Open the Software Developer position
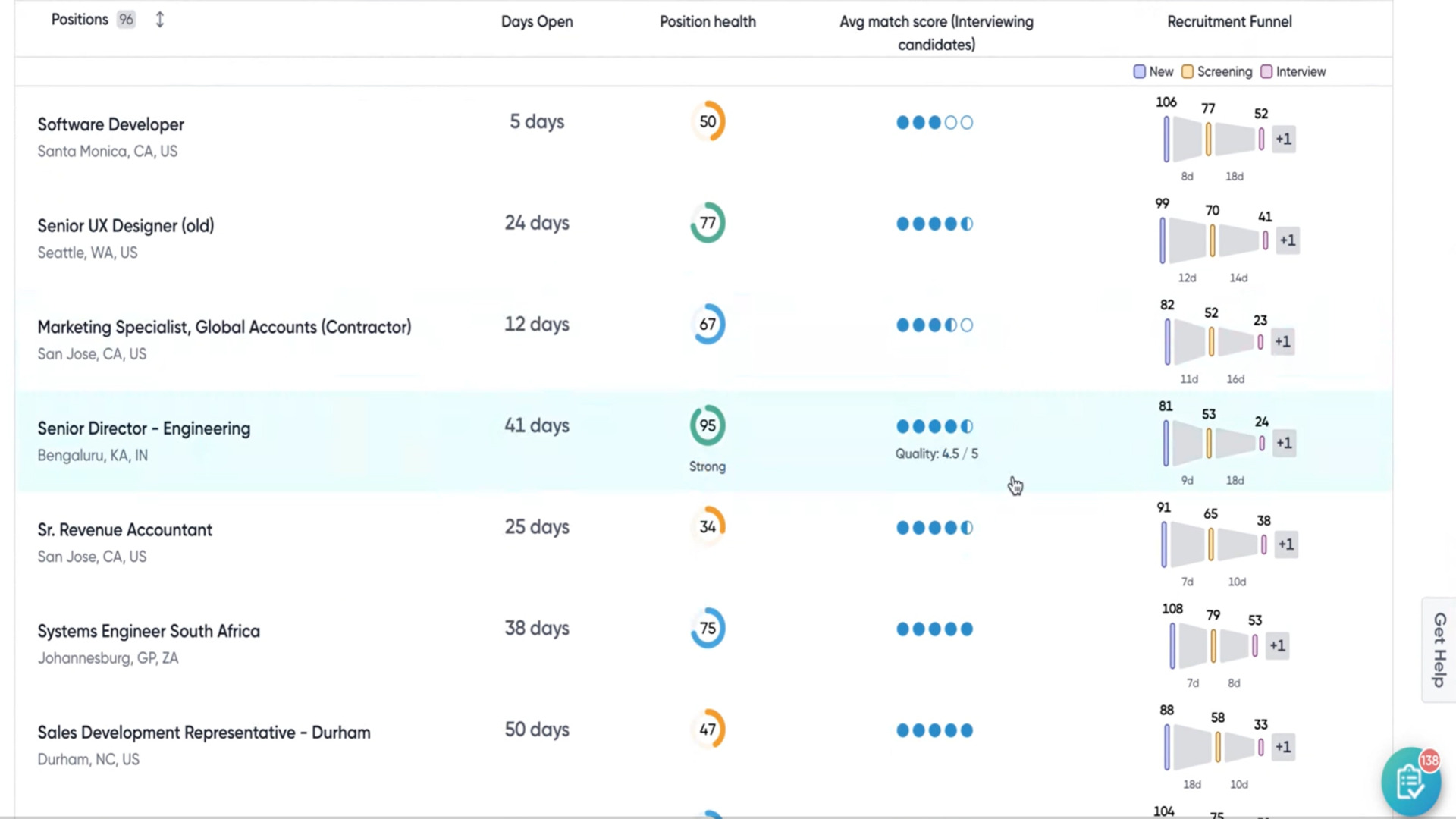 pos(111,124)
